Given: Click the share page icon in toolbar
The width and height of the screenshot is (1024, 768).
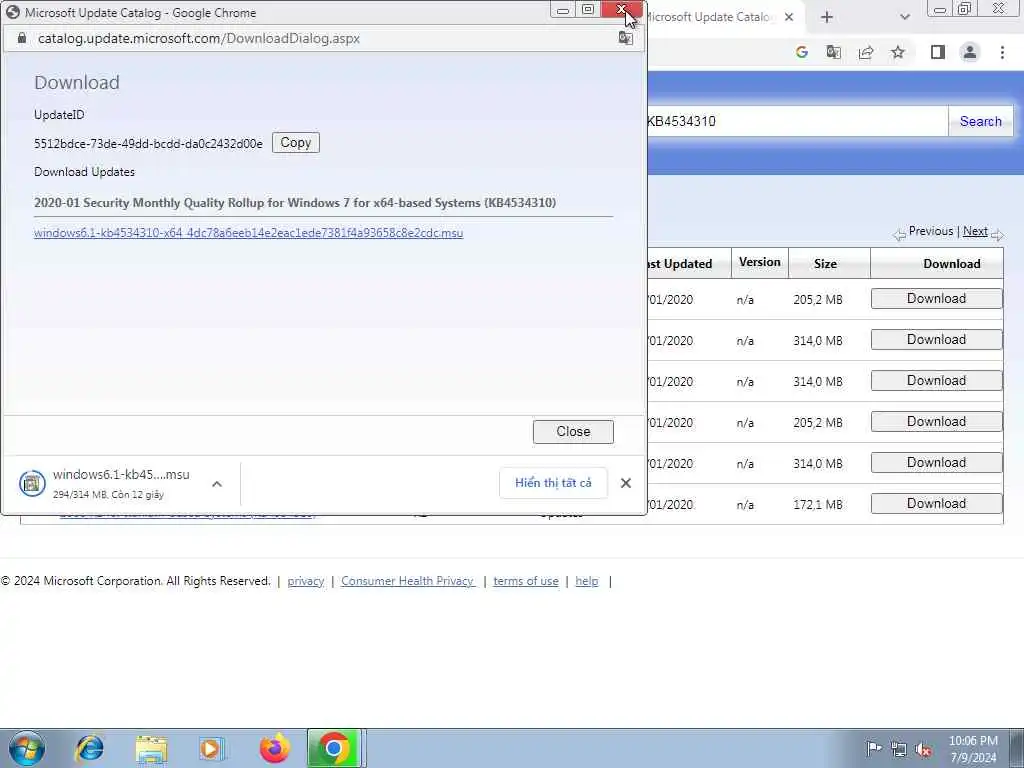Looking at the screenshot, I should click(x=866, y=52).
